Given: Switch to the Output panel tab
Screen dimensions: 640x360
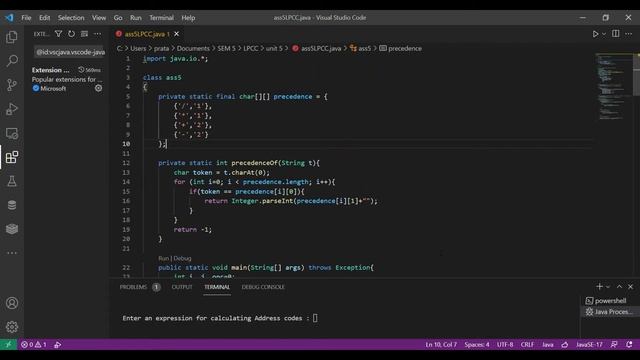Looking at the screenshot, I should 182,287.
